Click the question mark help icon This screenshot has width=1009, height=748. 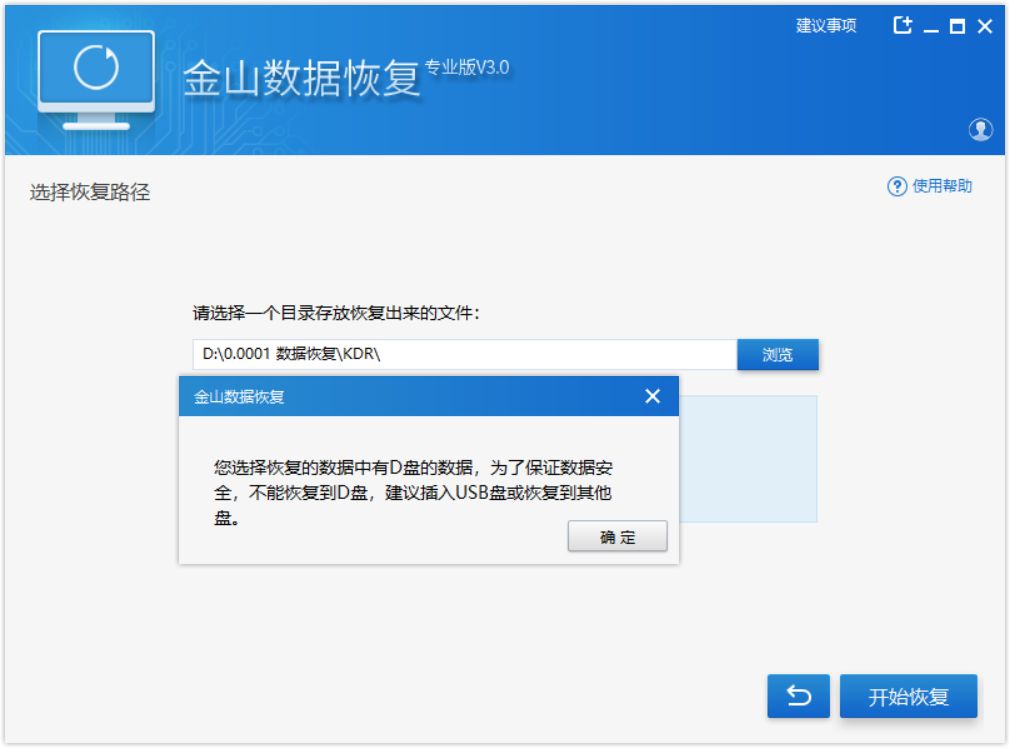click(897, 187)
